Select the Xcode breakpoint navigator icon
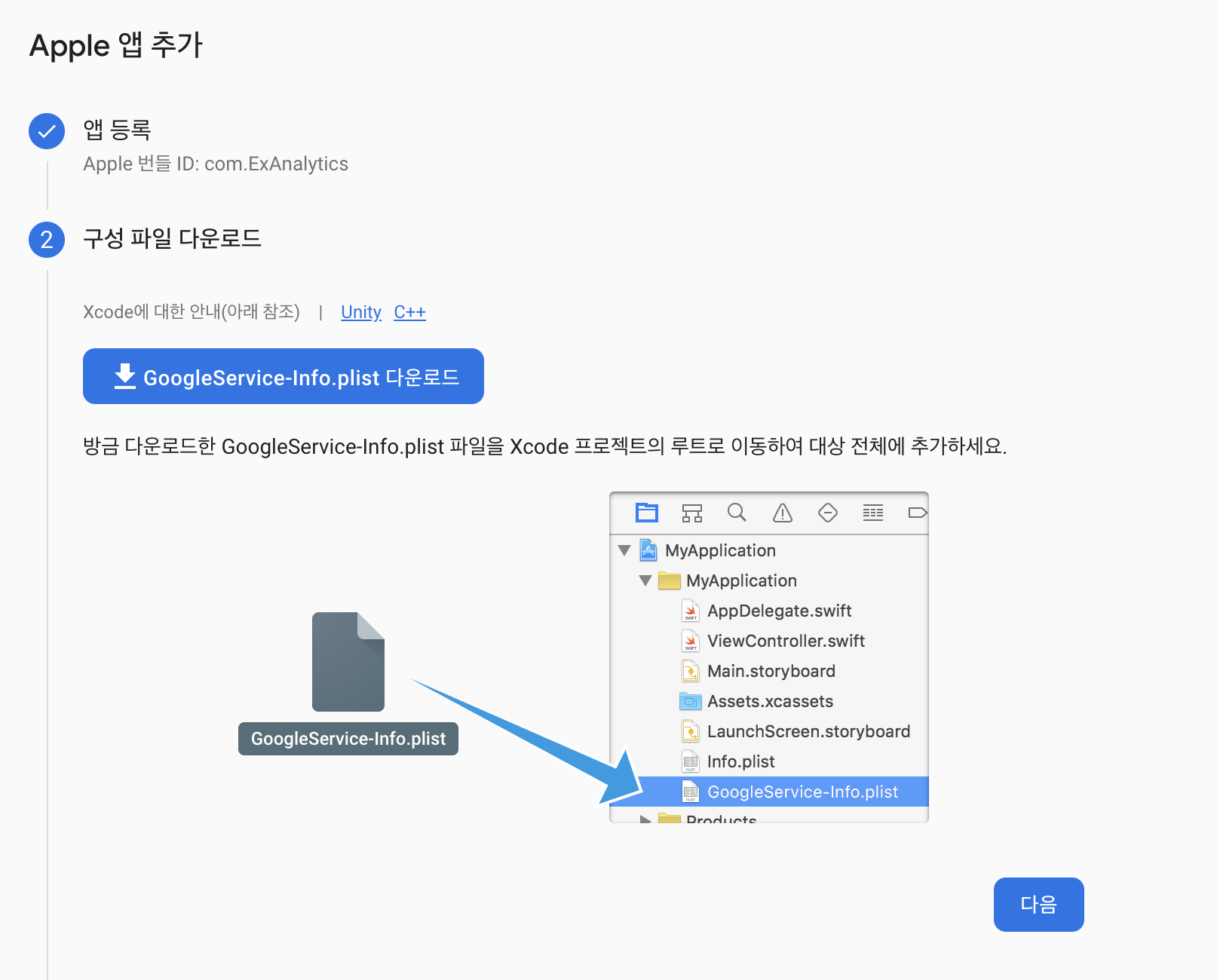The height and width of the screenshot is (980, 1217). 918,513
